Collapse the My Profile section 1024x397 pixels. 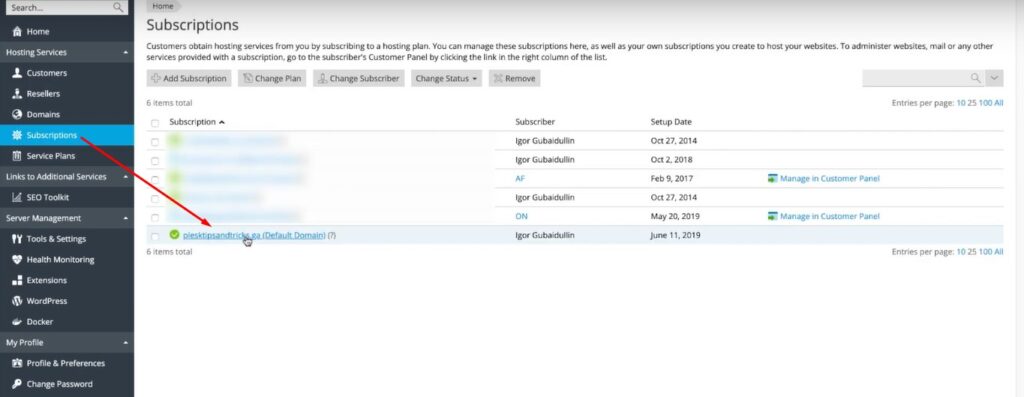tap(125, 343)
